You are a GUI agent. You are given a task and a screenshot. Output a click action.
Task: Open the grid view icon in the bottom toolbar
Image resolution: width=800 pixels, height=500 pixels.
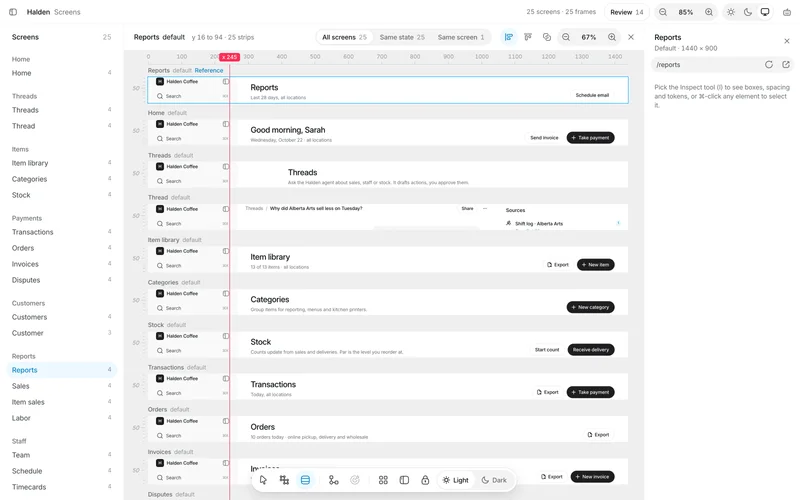[x=383, y=480]
